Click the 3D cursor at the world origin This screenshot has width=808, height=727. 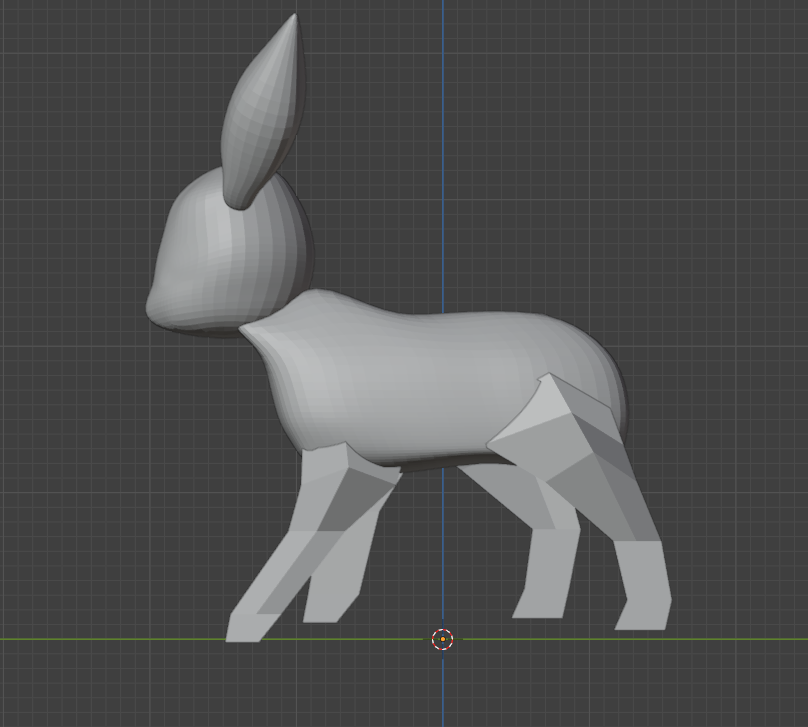(x=442, y=639)
